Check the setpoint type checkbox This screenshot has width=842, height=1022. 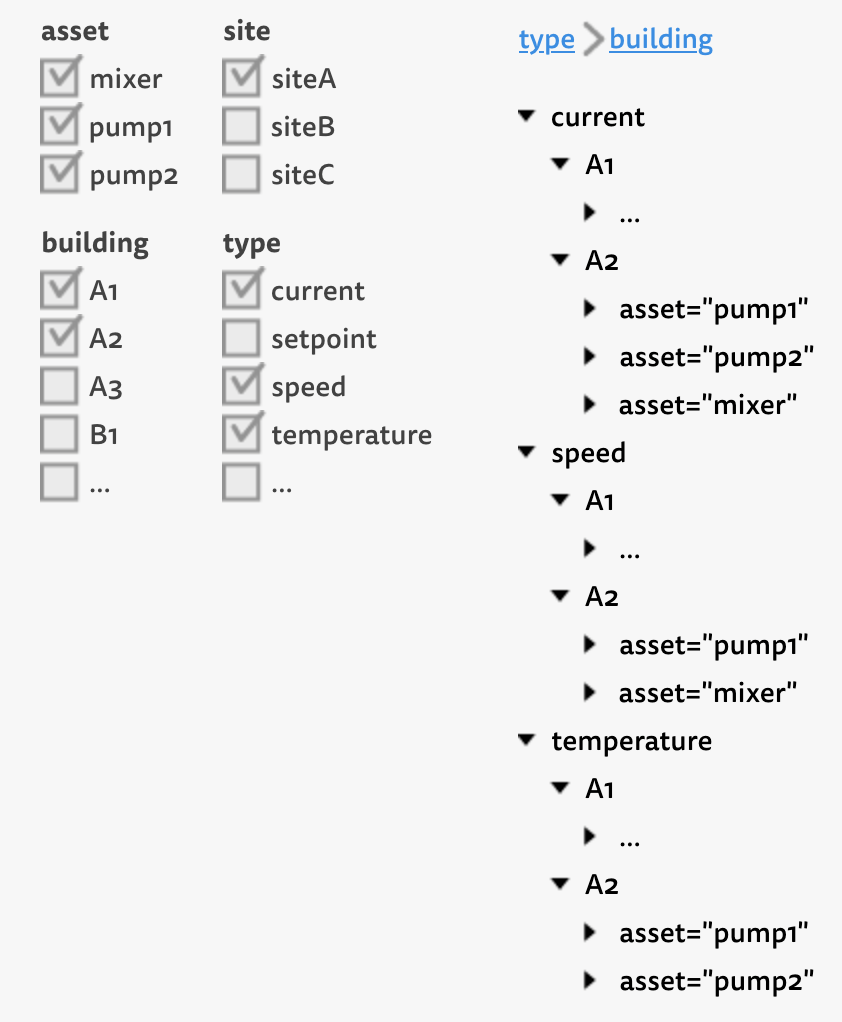(x=241, y=339)
